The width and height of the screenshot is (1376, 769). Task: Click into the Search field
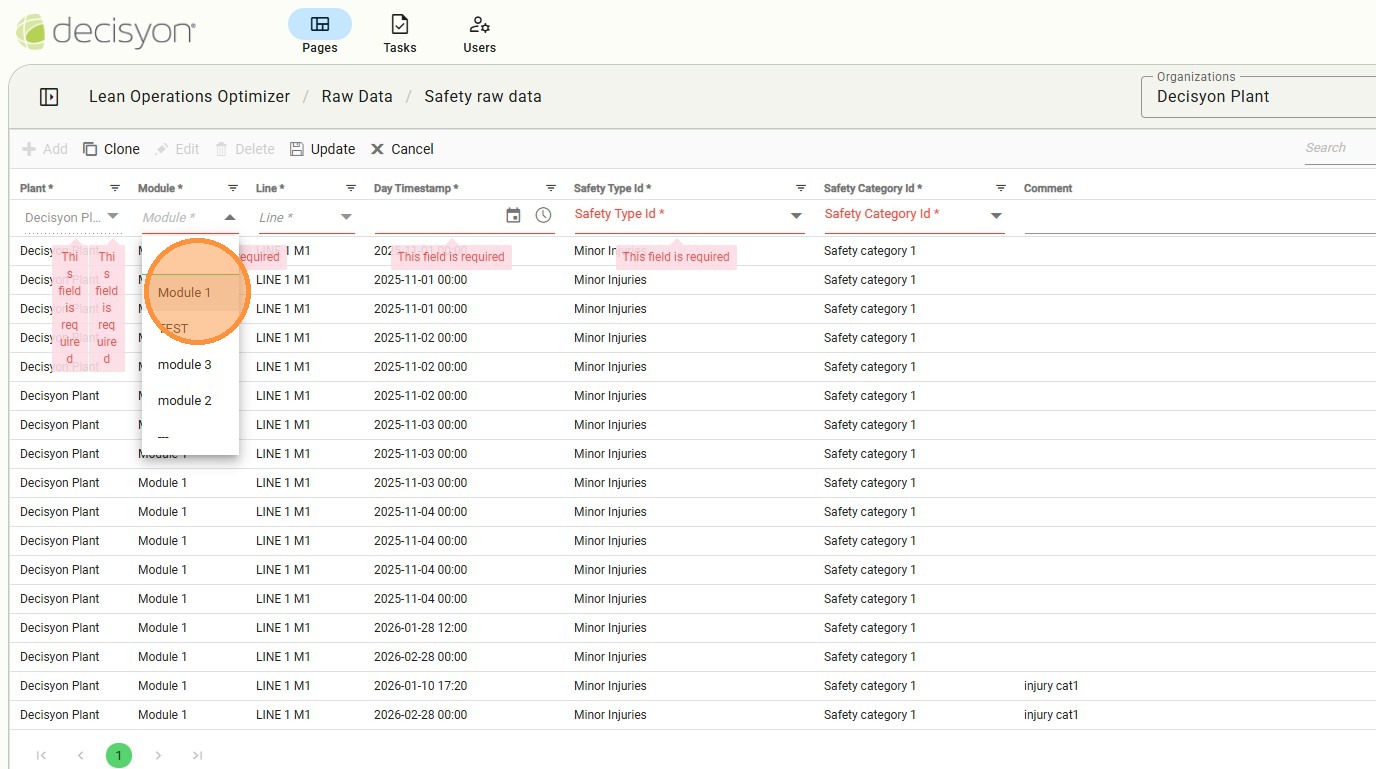tap(1338, 148)
